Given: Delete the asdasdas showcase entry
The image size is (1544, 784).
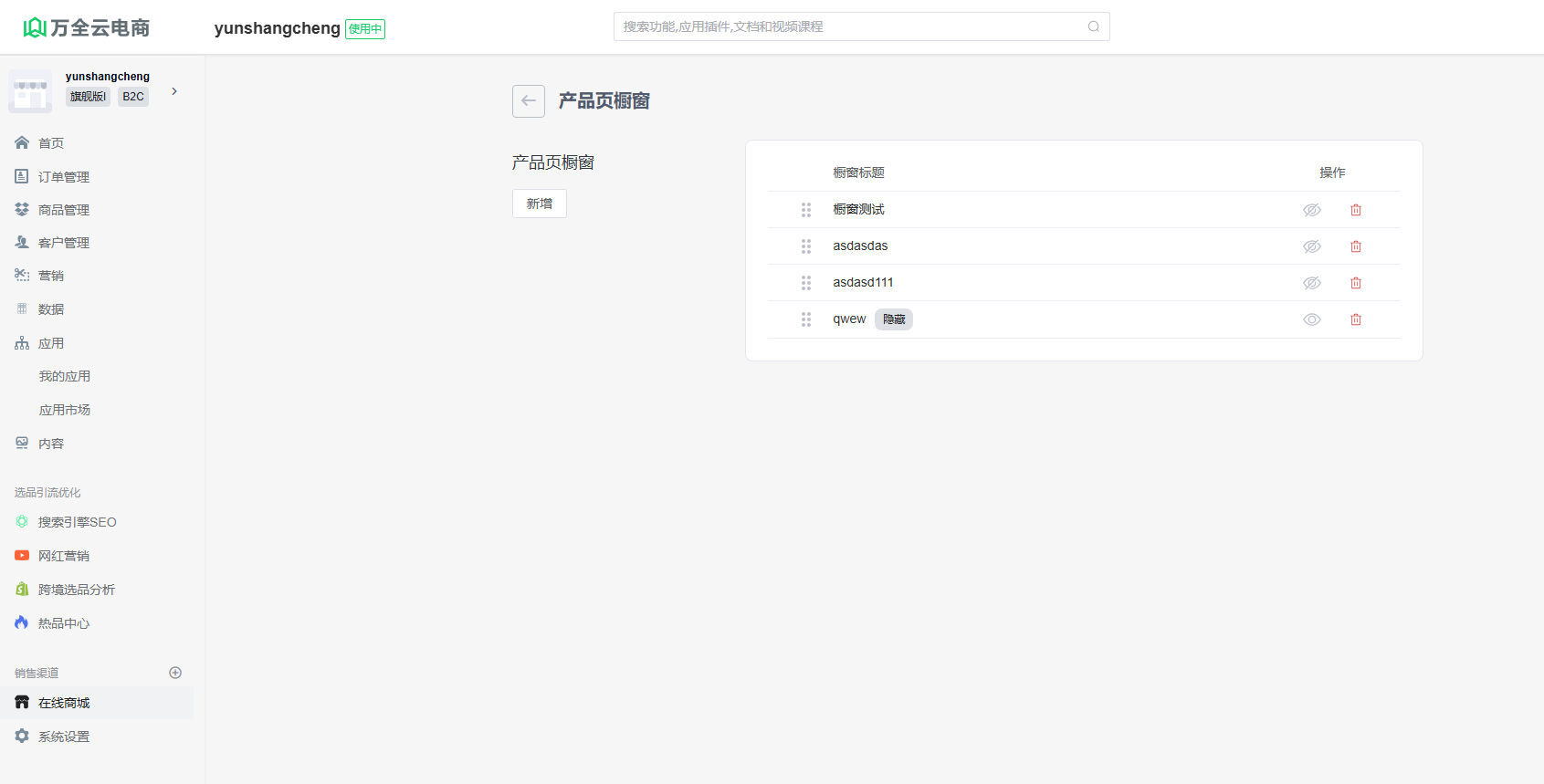Looking at the screenshot, I should click(x=1355, y=246).
